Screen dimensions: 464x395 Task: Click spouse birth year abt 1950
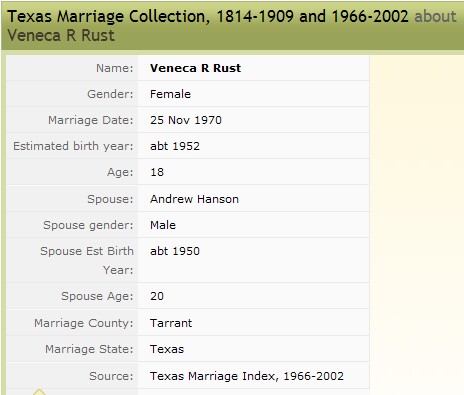coord(175,251)
